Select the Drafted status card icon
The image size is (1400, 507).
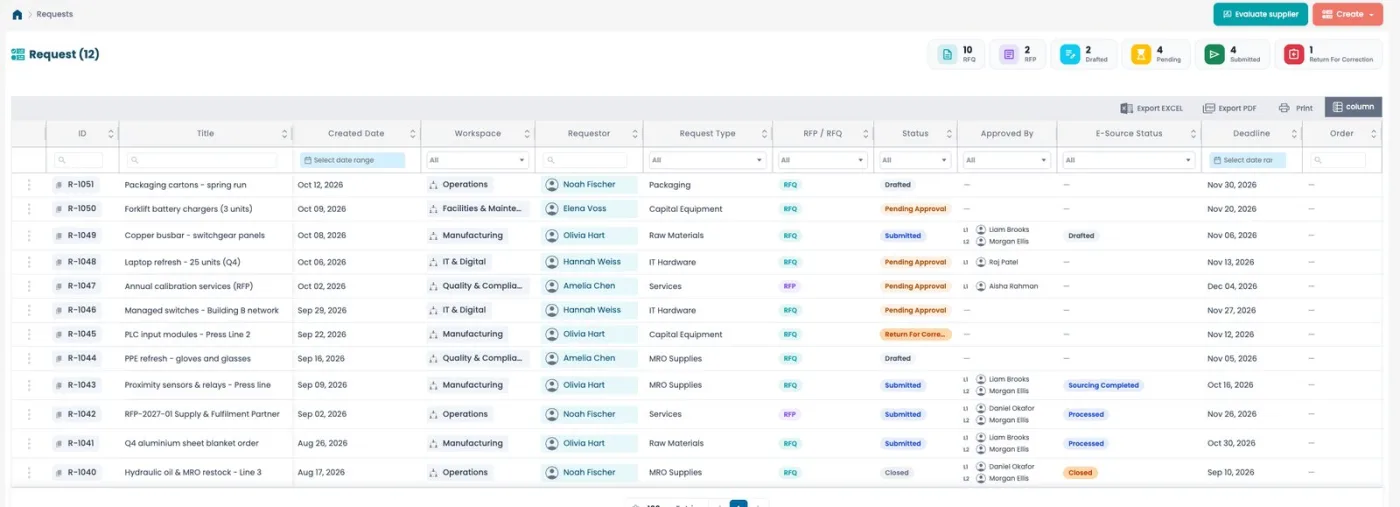click(1070, 55)
